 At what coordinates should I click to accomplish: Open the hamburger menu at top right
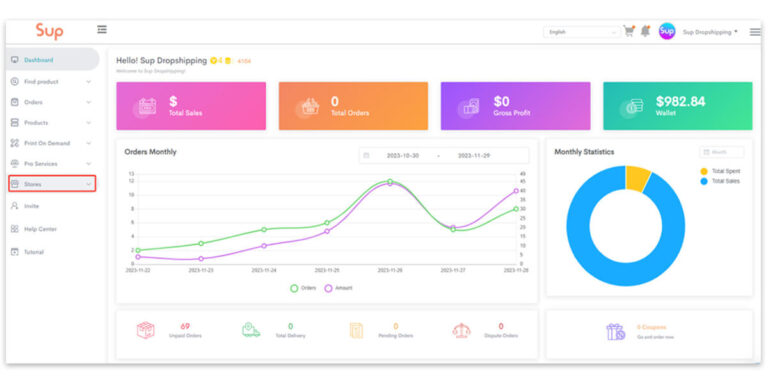point(755,32)
